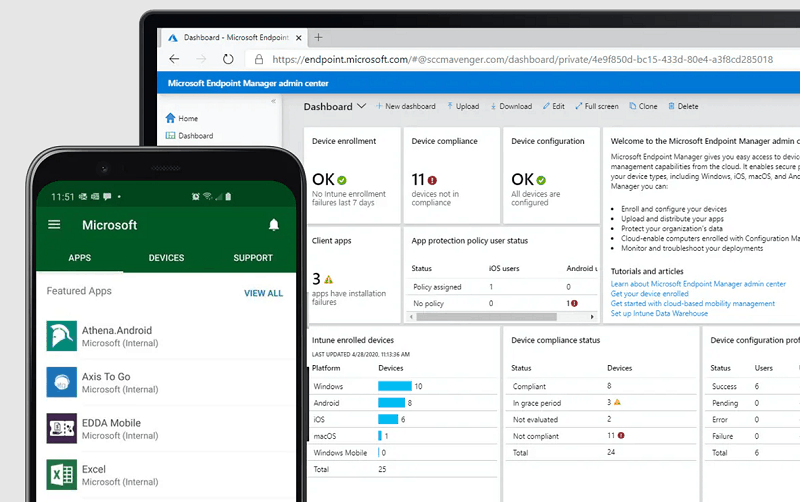Click the Client apps tile title
This screenshot has width=800, height=502.
pos(332,241)
